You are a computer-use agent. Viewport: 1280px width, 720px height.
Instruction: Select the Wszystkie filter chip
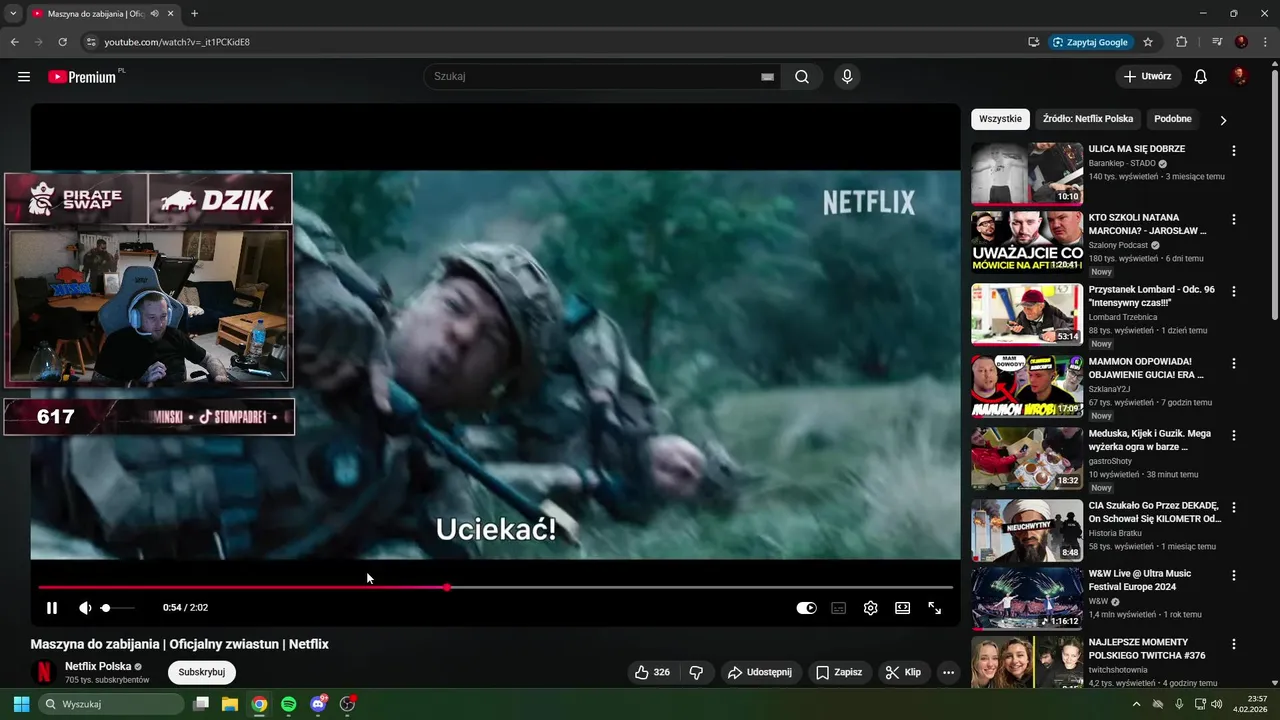coord(1000,119)
